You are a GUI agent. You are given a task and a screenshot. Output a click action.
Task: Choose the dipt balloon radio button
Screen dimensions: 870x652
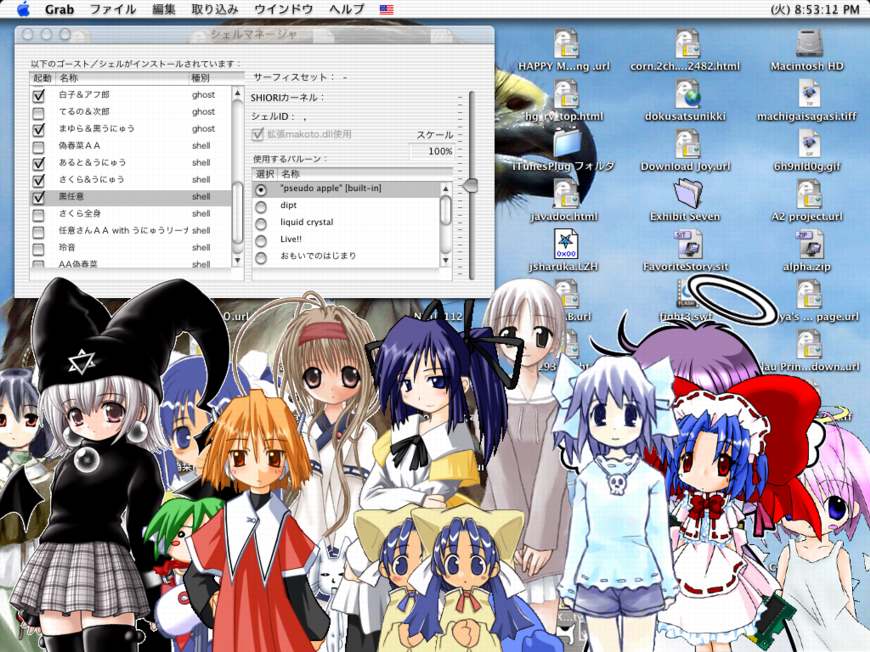click(x=260, y=207)
